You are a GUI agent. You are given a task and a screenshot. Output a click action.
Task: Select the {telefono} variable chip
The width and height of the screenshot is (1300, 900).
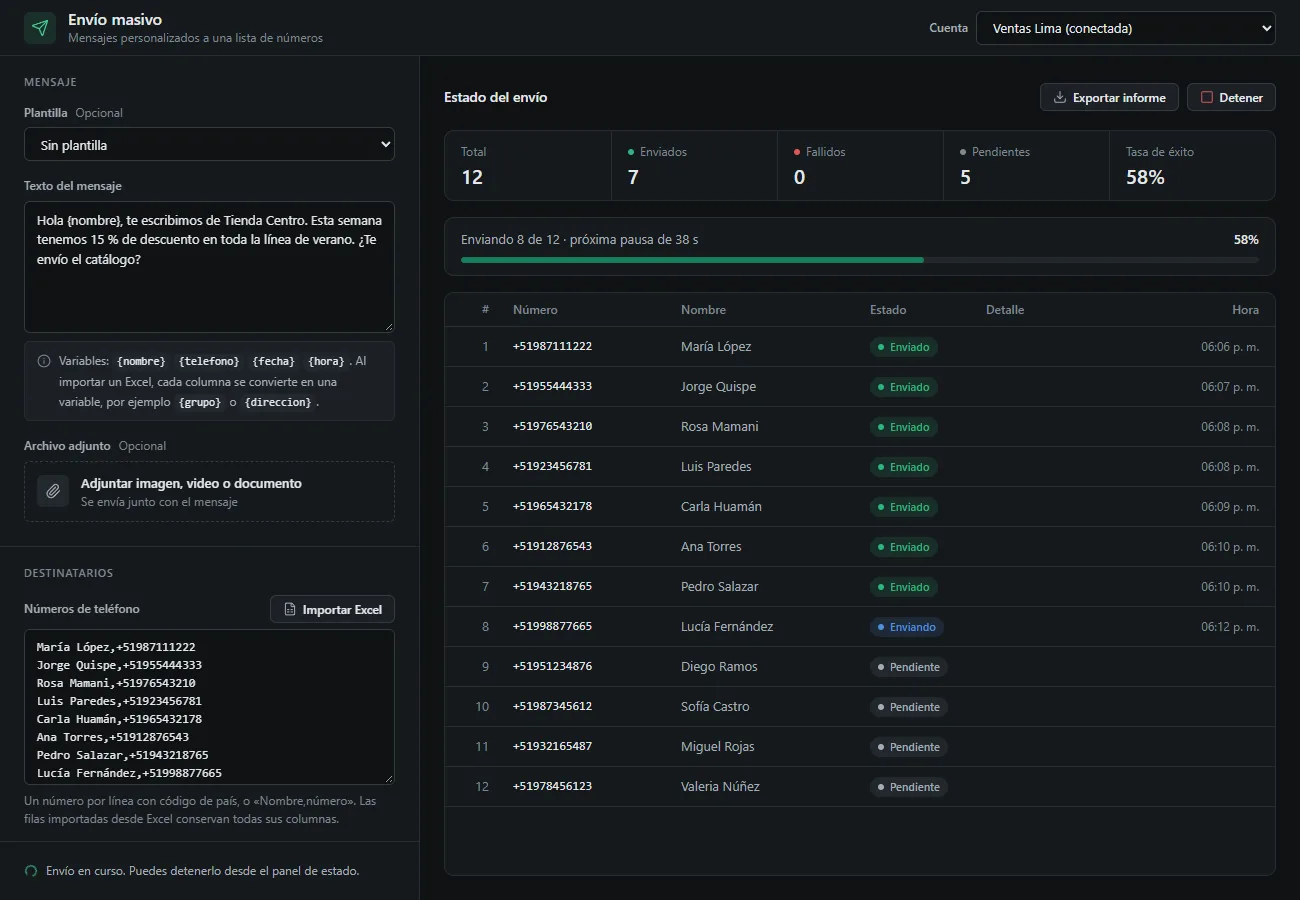(x=209, y=361)
